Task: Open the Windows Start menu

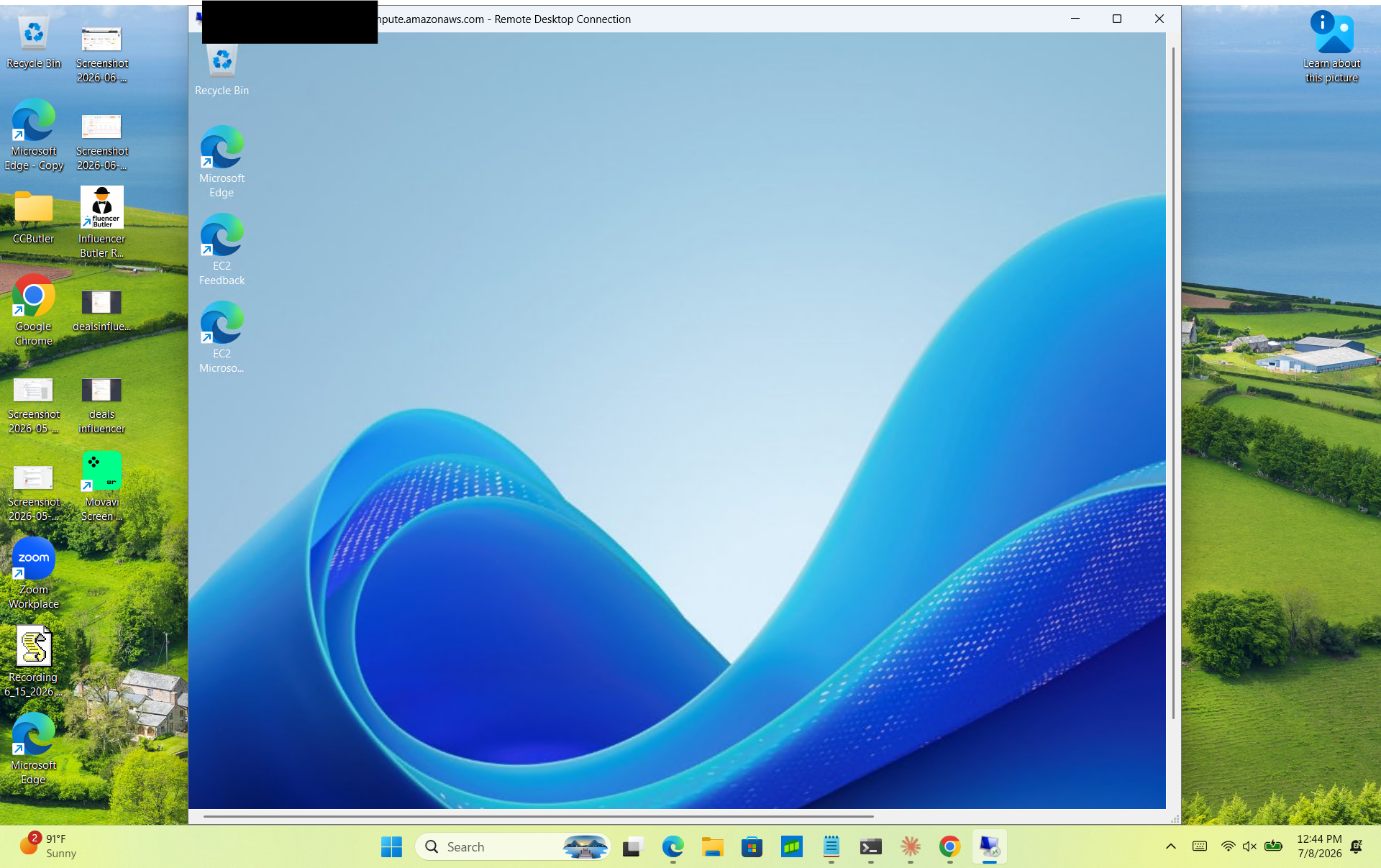Action: coord(391,847)
